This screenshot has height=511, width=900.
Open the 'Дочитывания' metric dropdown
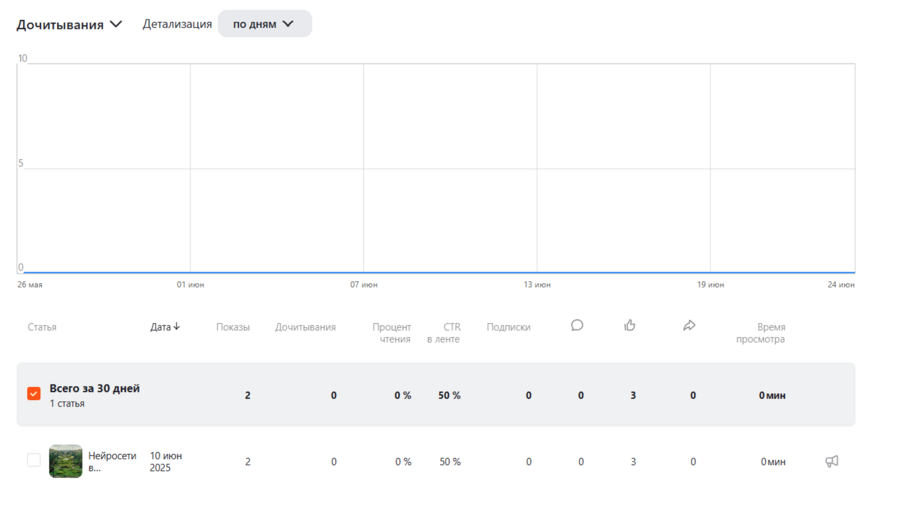tap(69, 24)
